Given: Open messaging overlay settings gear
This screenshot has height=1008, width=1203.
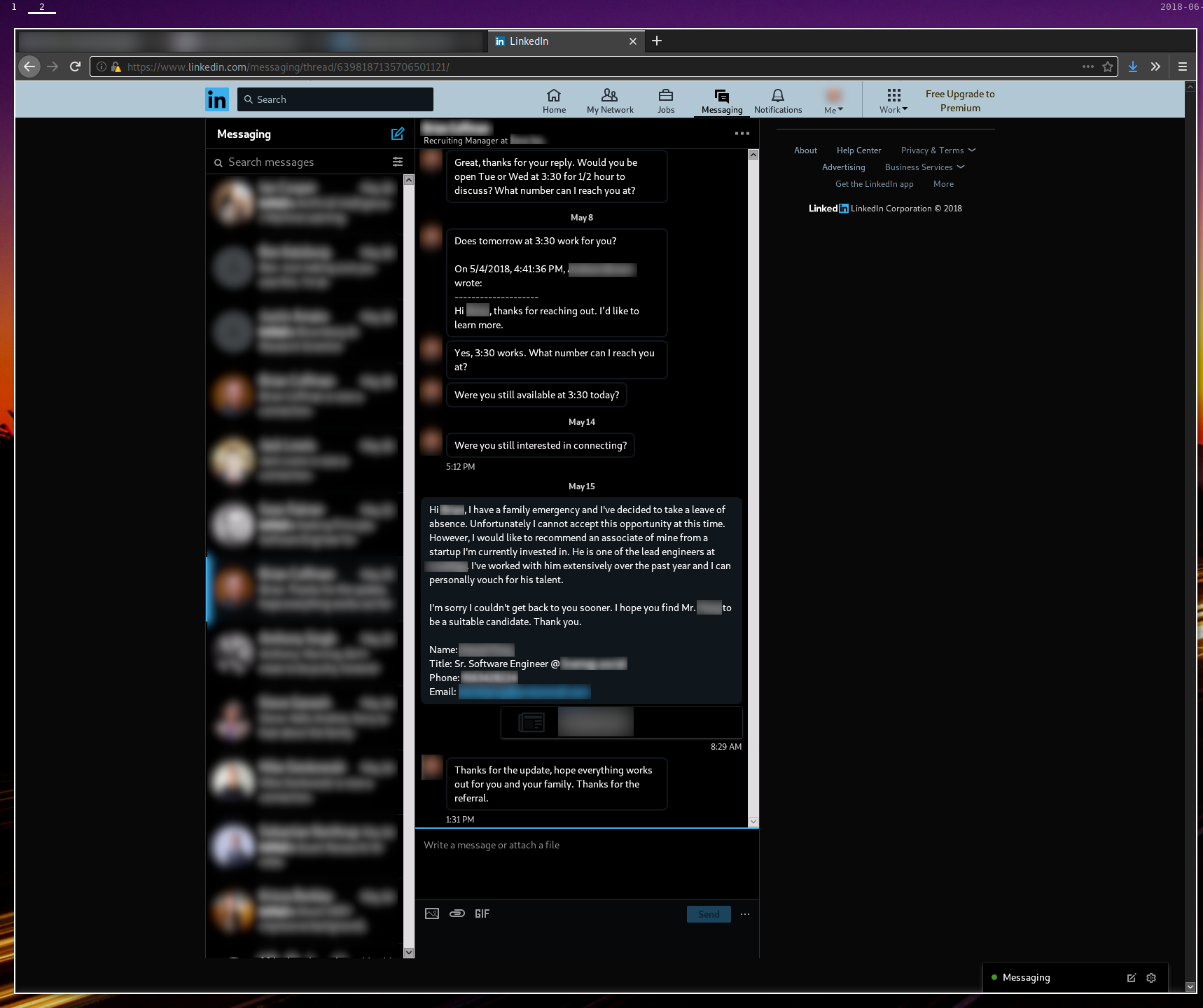Looking at the screenshot, I should click(x=1151, y=978).
